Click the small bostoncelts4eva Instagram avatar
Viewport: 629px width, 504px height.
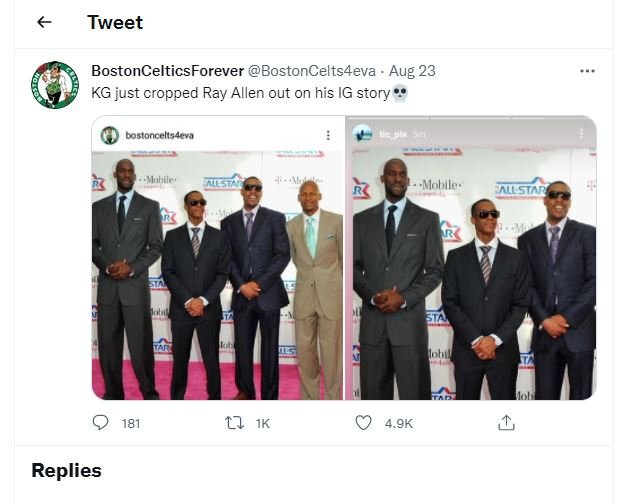(109, 134)
